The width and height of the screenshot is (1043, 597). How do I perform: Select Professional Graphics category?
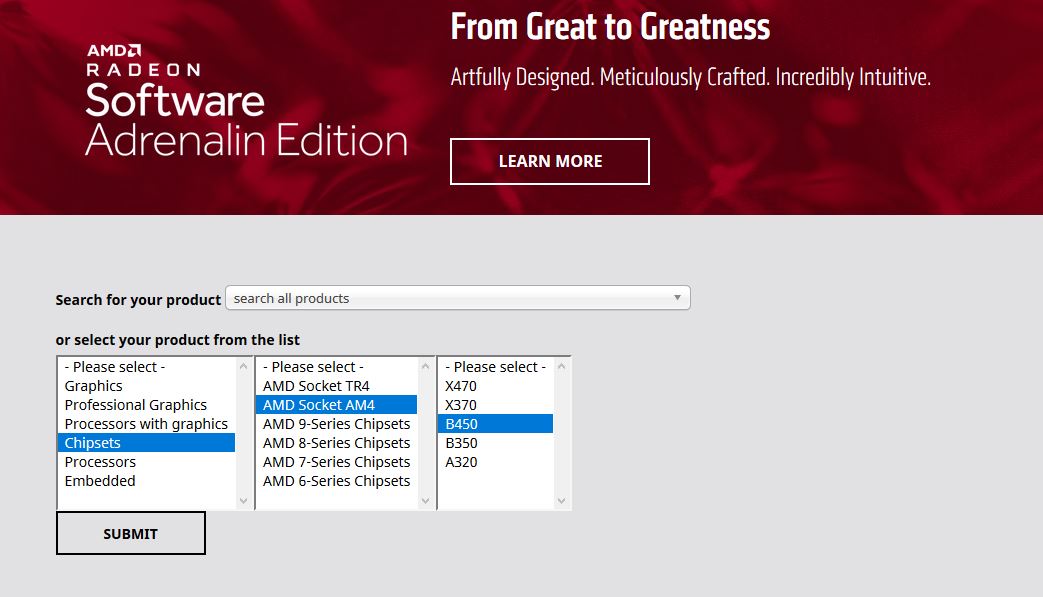pos(146,405)
